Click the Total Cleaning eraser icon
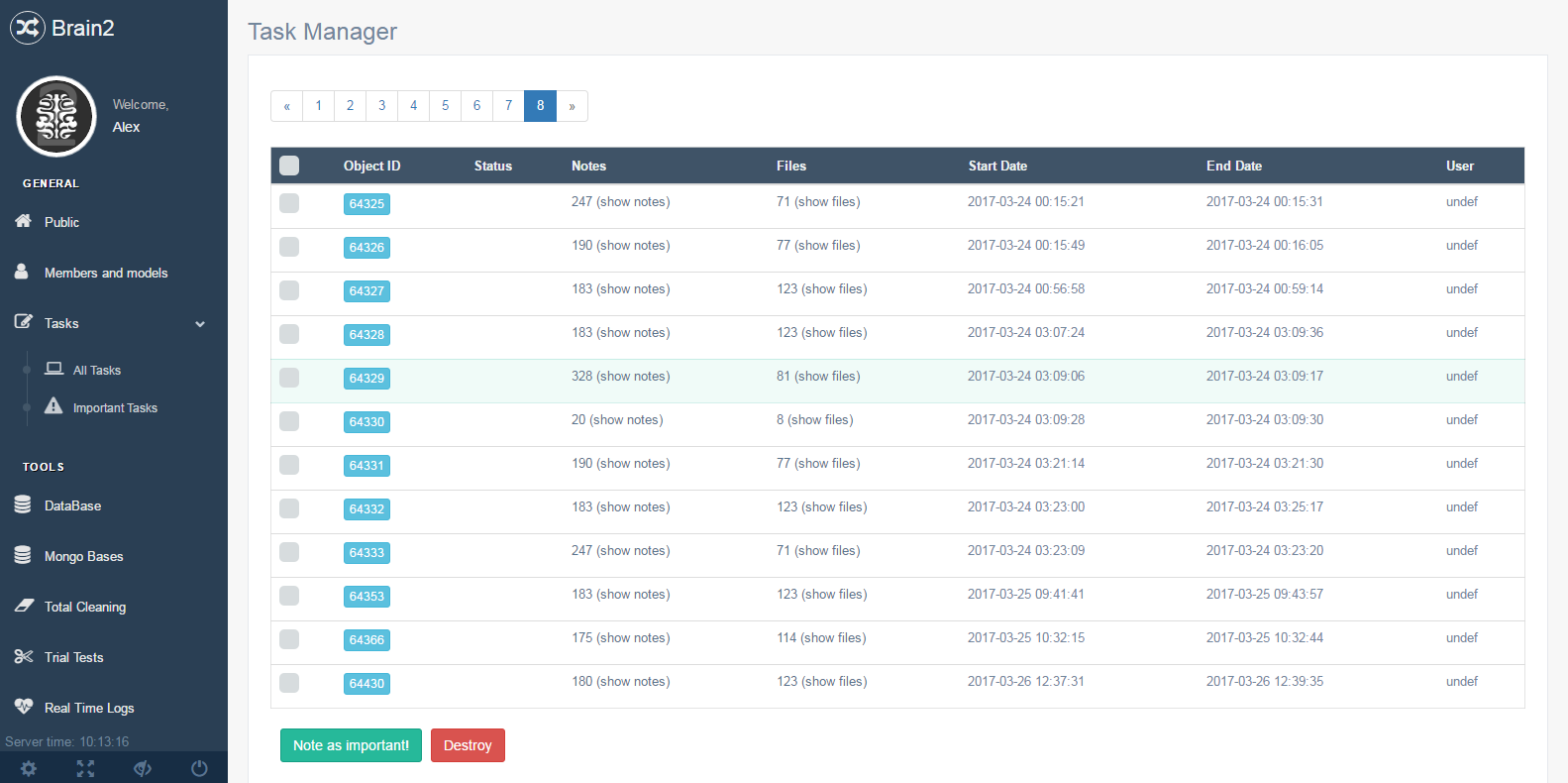Screen dimensions: 1568x783 click(24, 606)
